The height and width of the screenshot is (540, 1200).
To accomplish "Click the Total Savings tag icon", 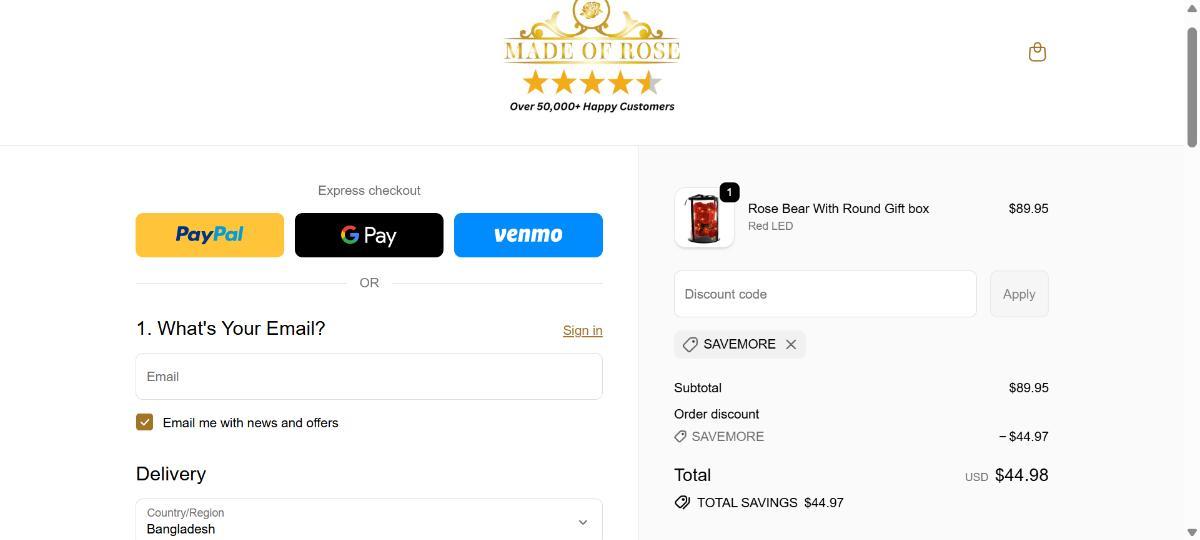I will pyautogui.click(x=682, y=502).
